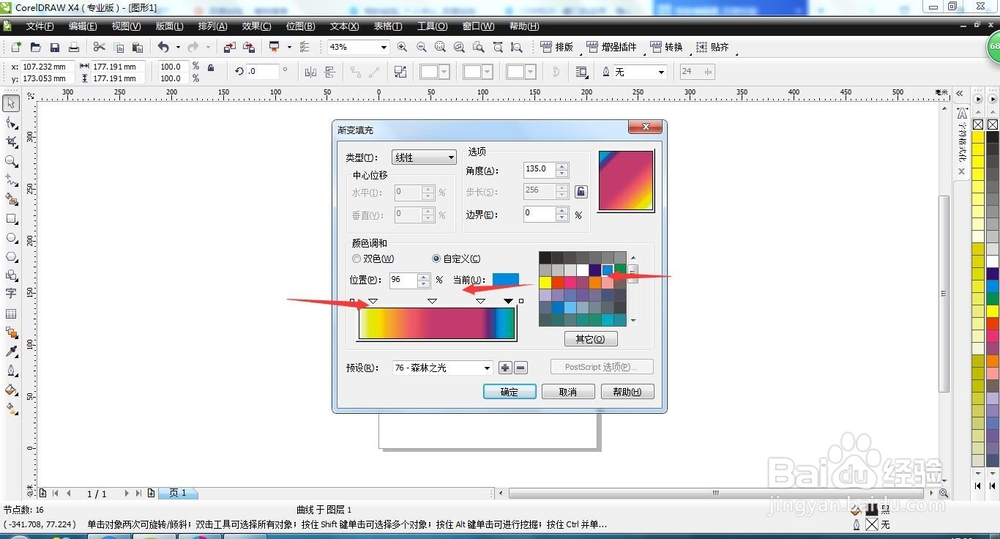This screenshot has height=539, width=1000.
Task: Select the Crop tool
Action: pos(11,142)
